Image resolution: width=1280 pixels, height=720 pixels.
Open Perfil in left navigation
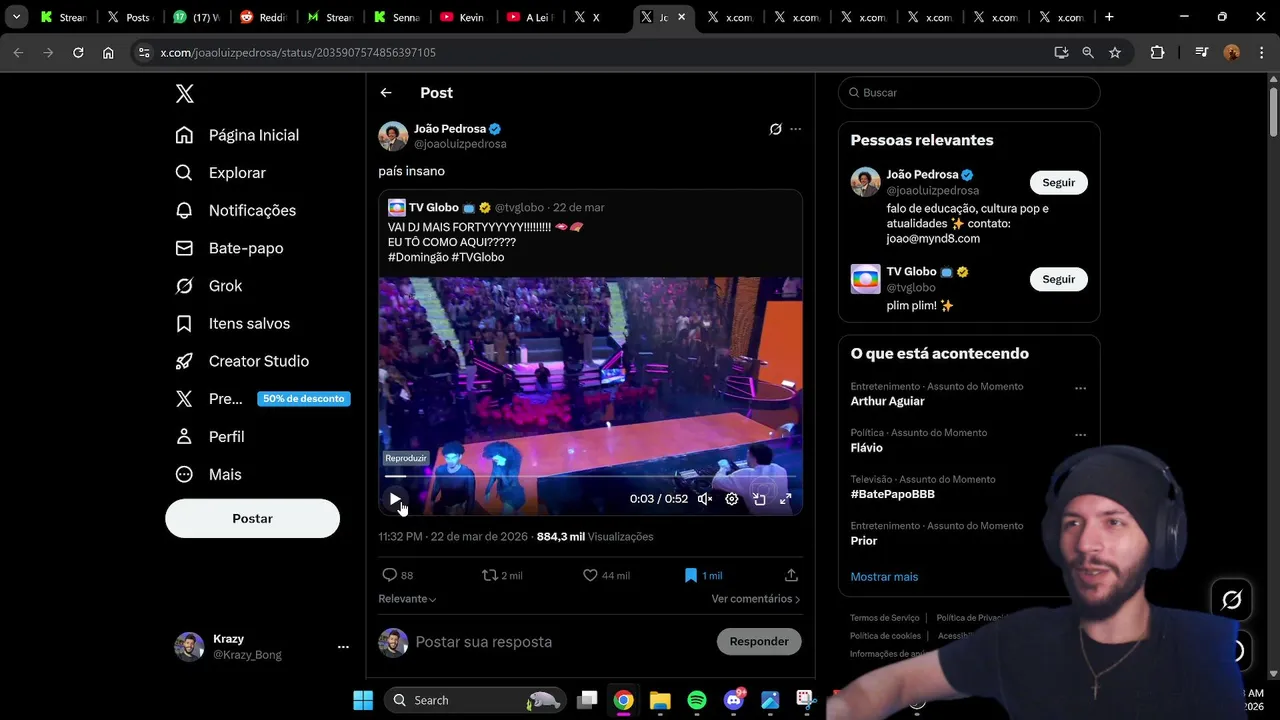(210, 437)
